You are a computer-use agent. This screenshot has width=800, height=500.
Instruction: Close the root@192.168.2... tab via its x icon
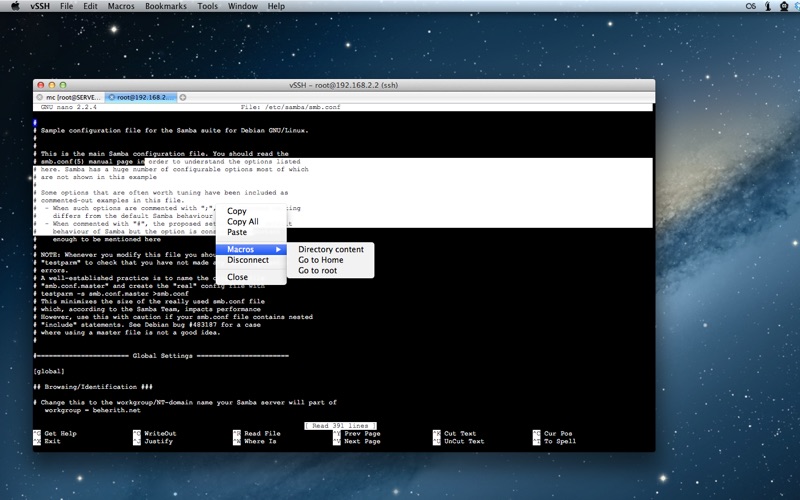point(110,97)
